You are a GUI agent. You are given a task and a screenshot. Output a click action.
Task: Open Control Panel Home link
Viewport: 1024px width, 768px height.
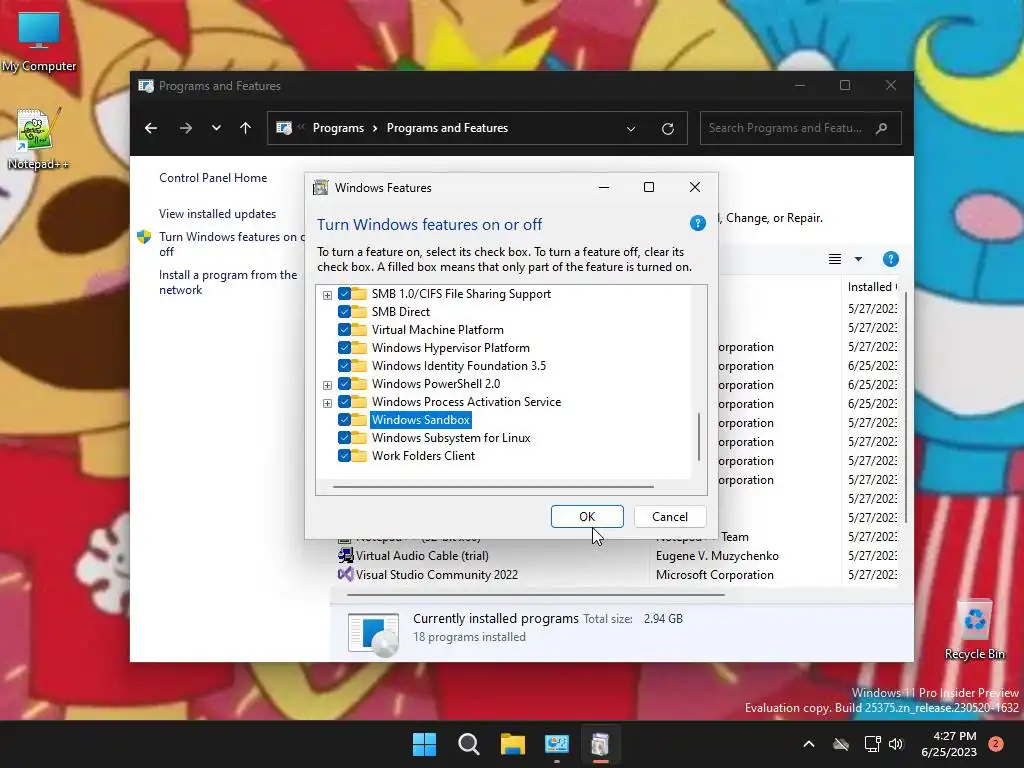pyautogui.click(x=213, y=178)
